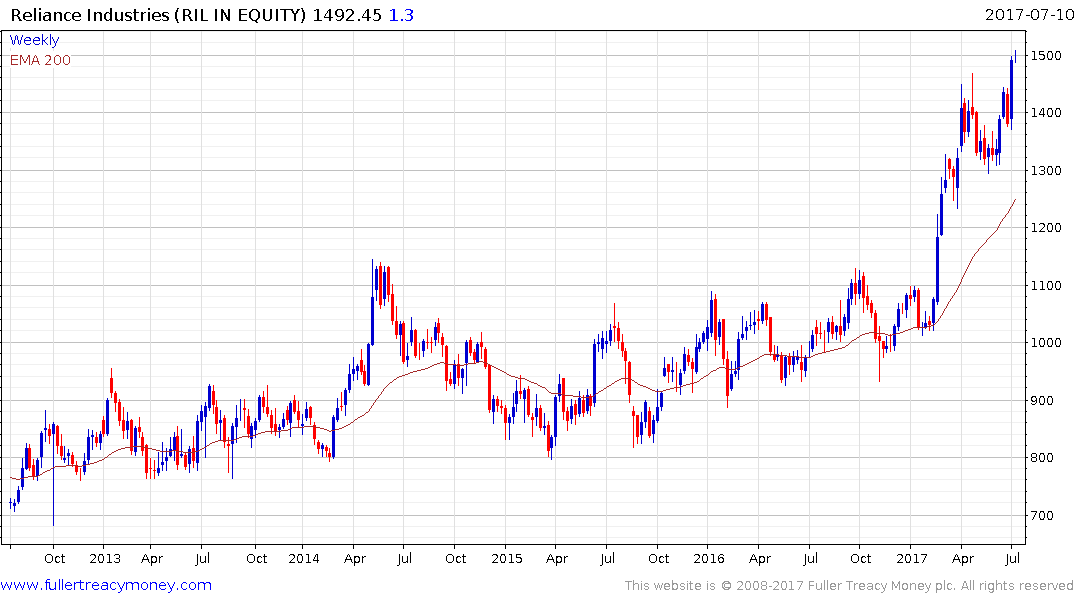This screenshot has width=1075, height=600.
Task: Open the www.fullertreacymoney.com link
Action: [106, 585]
